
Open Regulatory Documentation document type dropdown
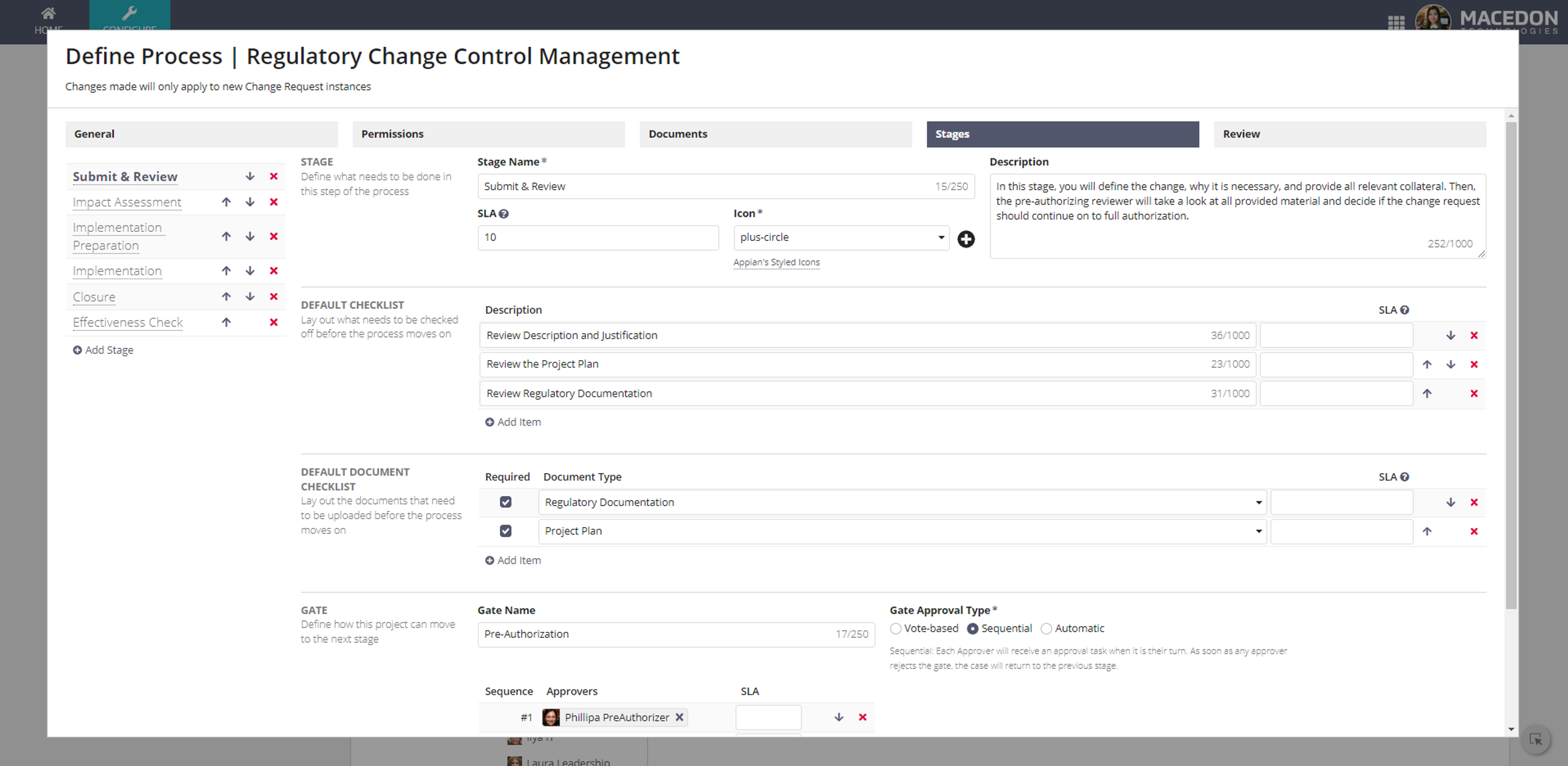click(x=903, y=502)
